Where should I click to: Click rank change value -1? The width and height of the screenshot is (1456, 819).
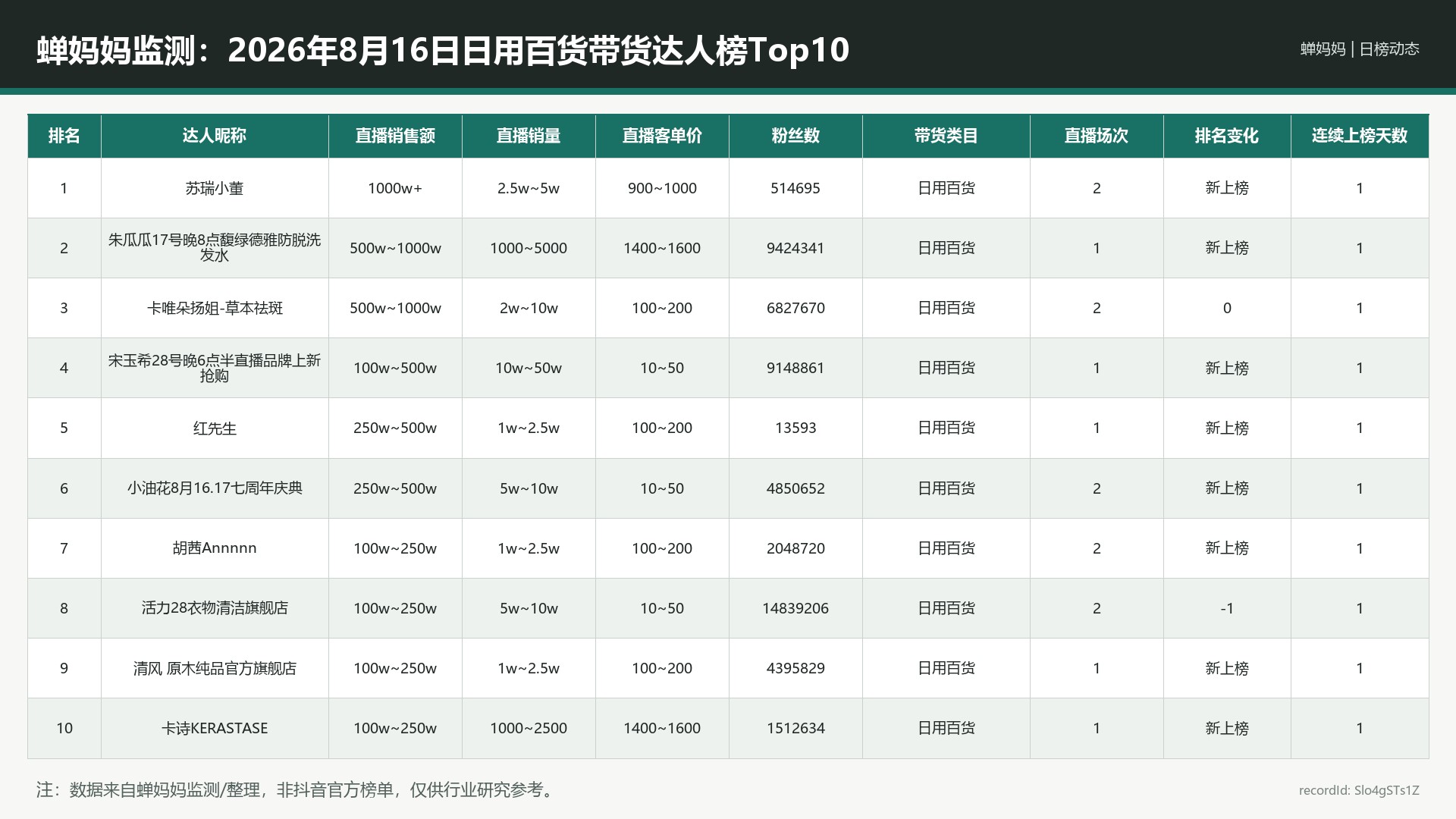tap(1227, 608)
